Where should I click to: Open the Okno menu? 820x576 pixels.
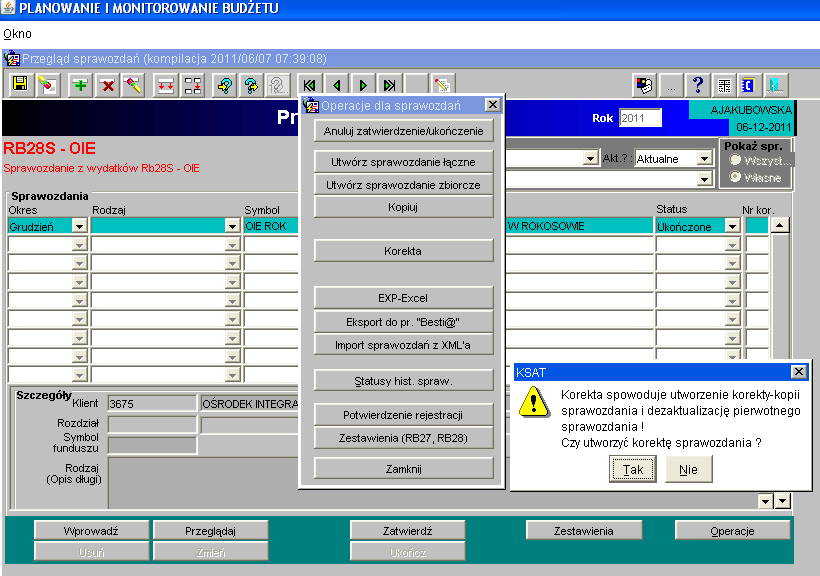pos(17,34)
